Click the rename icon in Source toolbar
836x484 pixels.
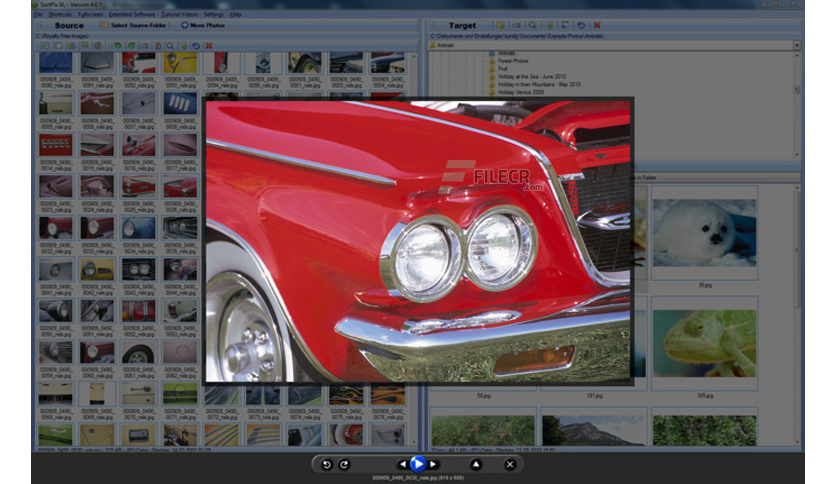coord(144,46)
